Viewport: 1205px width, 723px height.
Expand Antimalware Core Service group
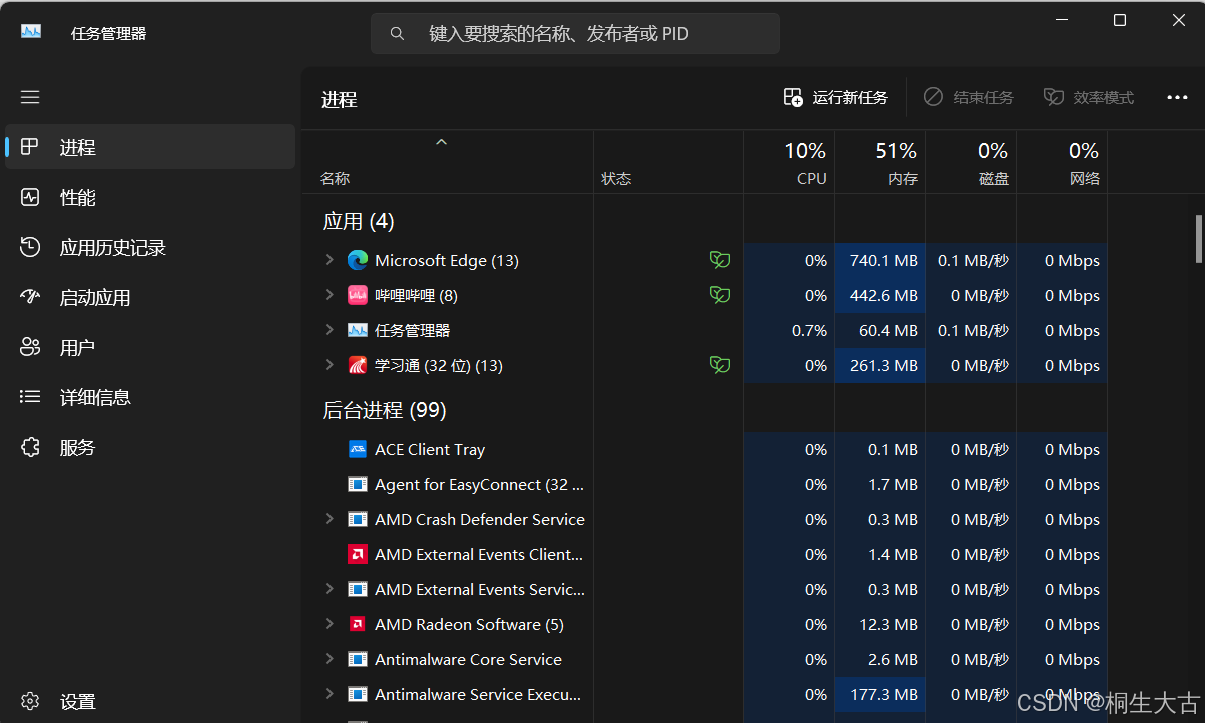(329, 659)
